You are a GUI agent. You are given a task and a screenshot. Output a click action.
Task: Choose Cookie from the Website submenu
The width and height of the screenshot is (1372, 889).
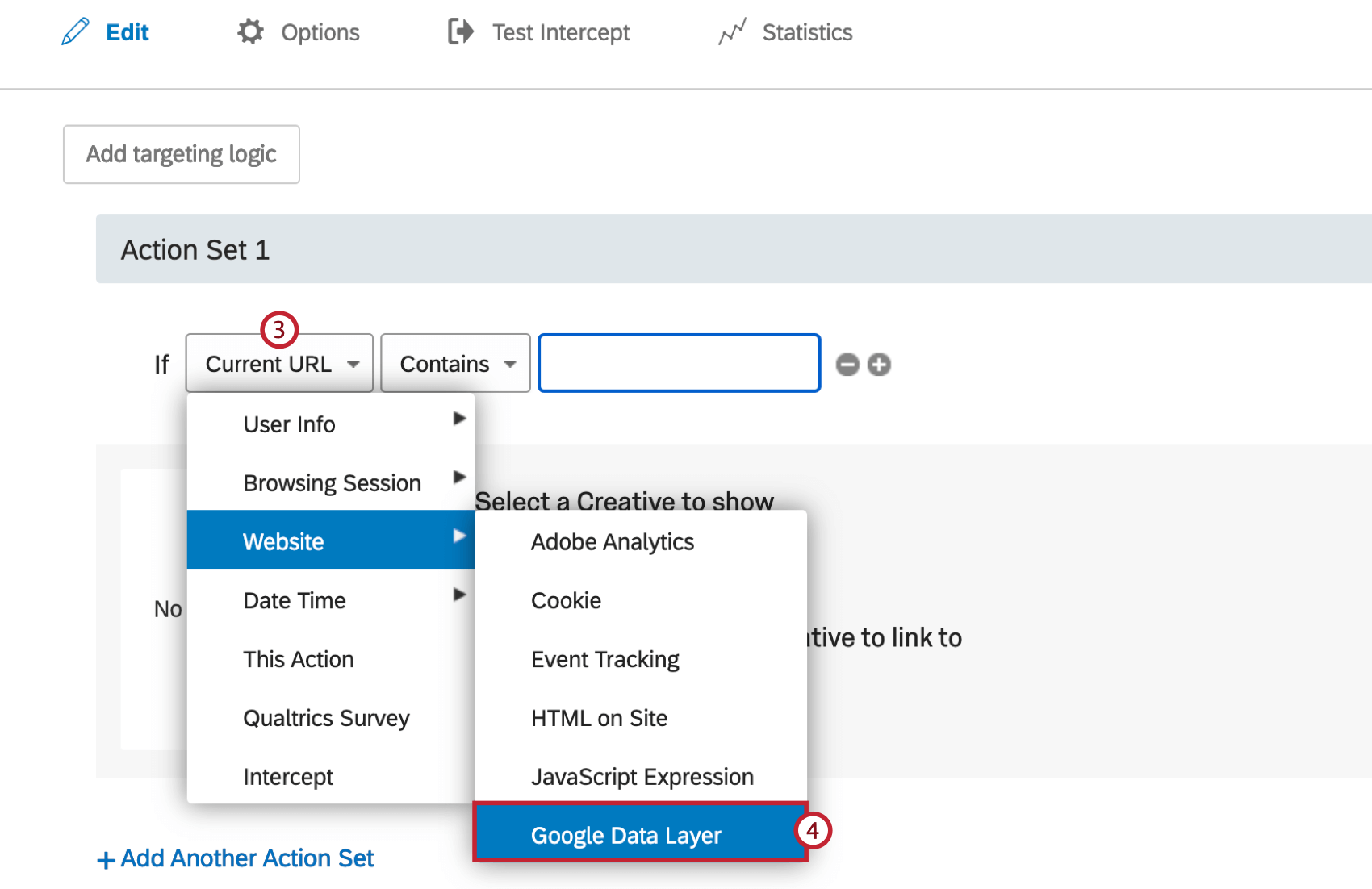point(565,600)
